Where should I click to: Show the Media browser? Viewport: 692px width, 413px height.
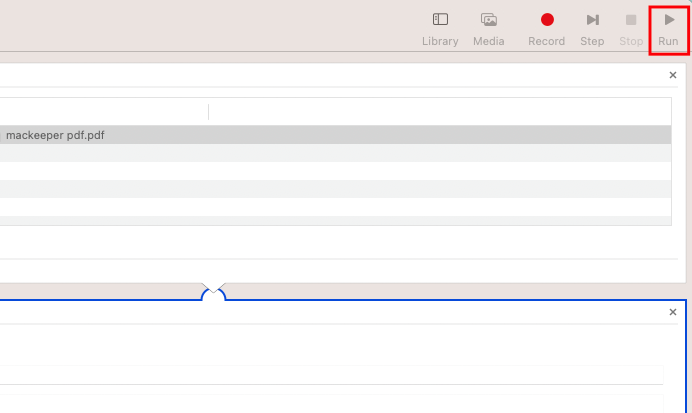click(489, 30)
